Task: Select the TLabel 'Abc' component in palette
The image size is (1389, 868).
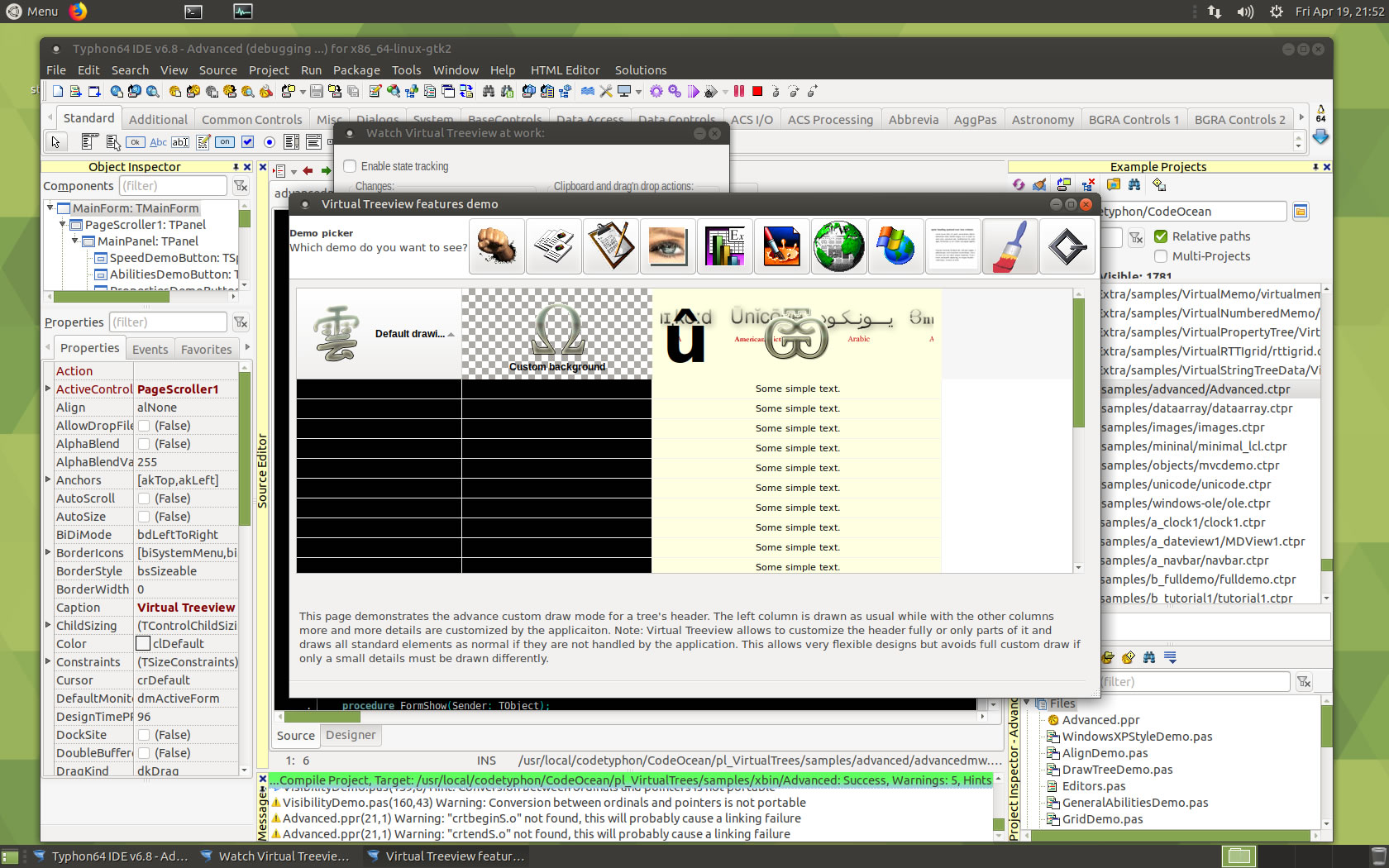Action: point(158,142)
